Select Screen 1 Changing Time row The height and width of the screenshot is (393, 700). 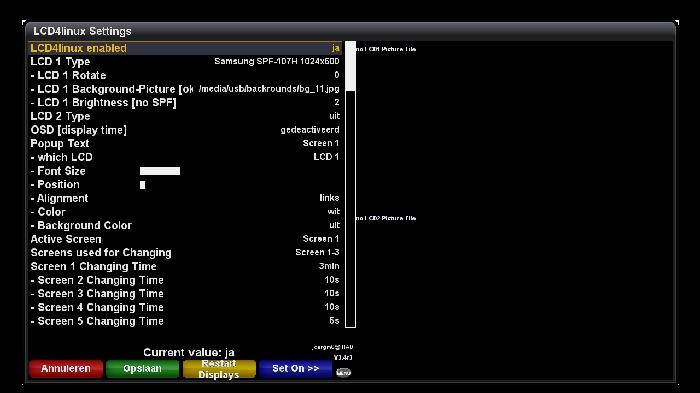[x=185, y=266]
